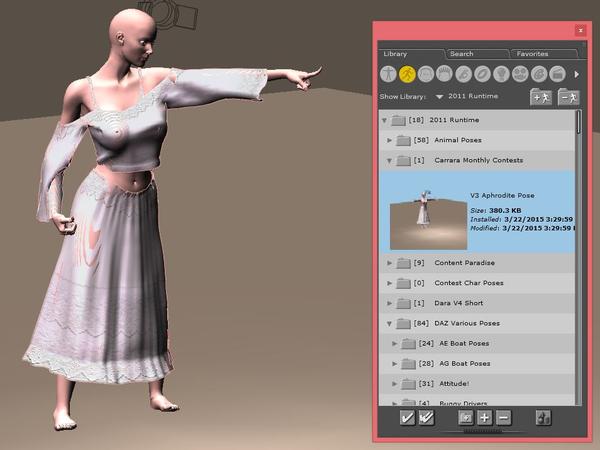This screenshot has height=450, width=600.
Task: Expand the Animal Poses folder arrow
Action: point(390,140)
